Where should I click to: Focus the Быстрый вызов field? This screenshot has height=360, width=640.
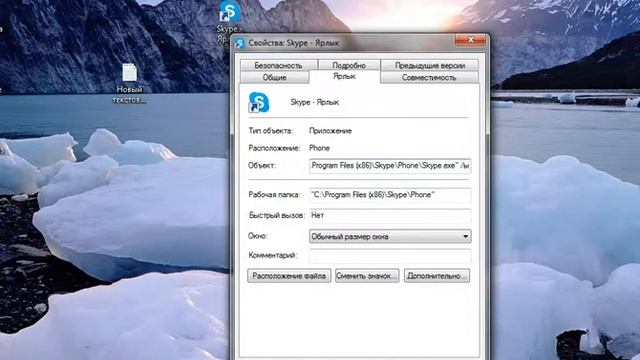pyautogui.click(x=390, y=216)
